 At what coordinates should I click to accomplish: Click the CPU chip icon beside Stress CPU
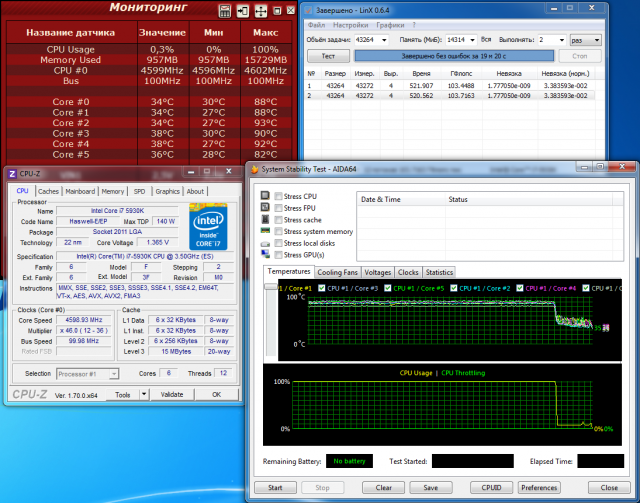(x=265, y=196)
